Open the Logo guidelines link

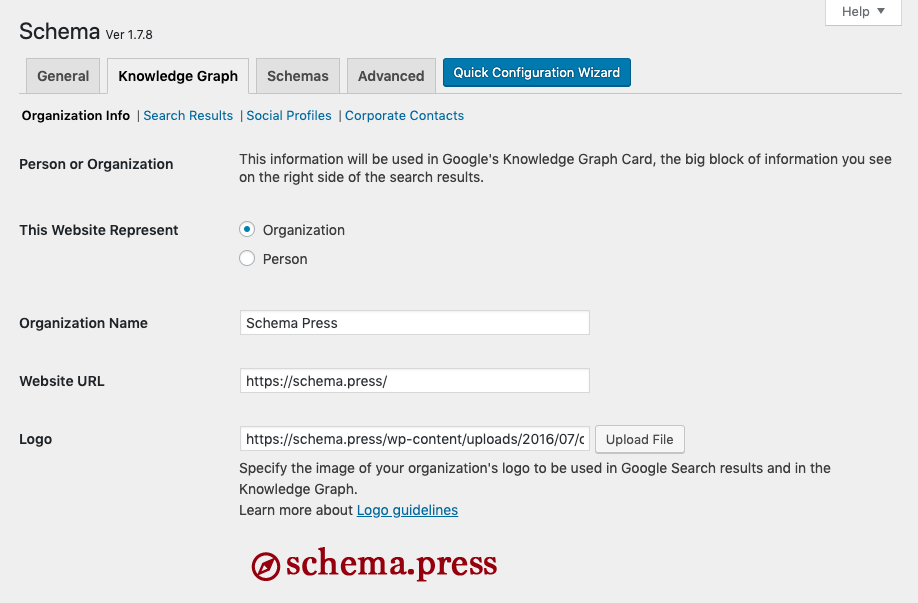[407, 510]
